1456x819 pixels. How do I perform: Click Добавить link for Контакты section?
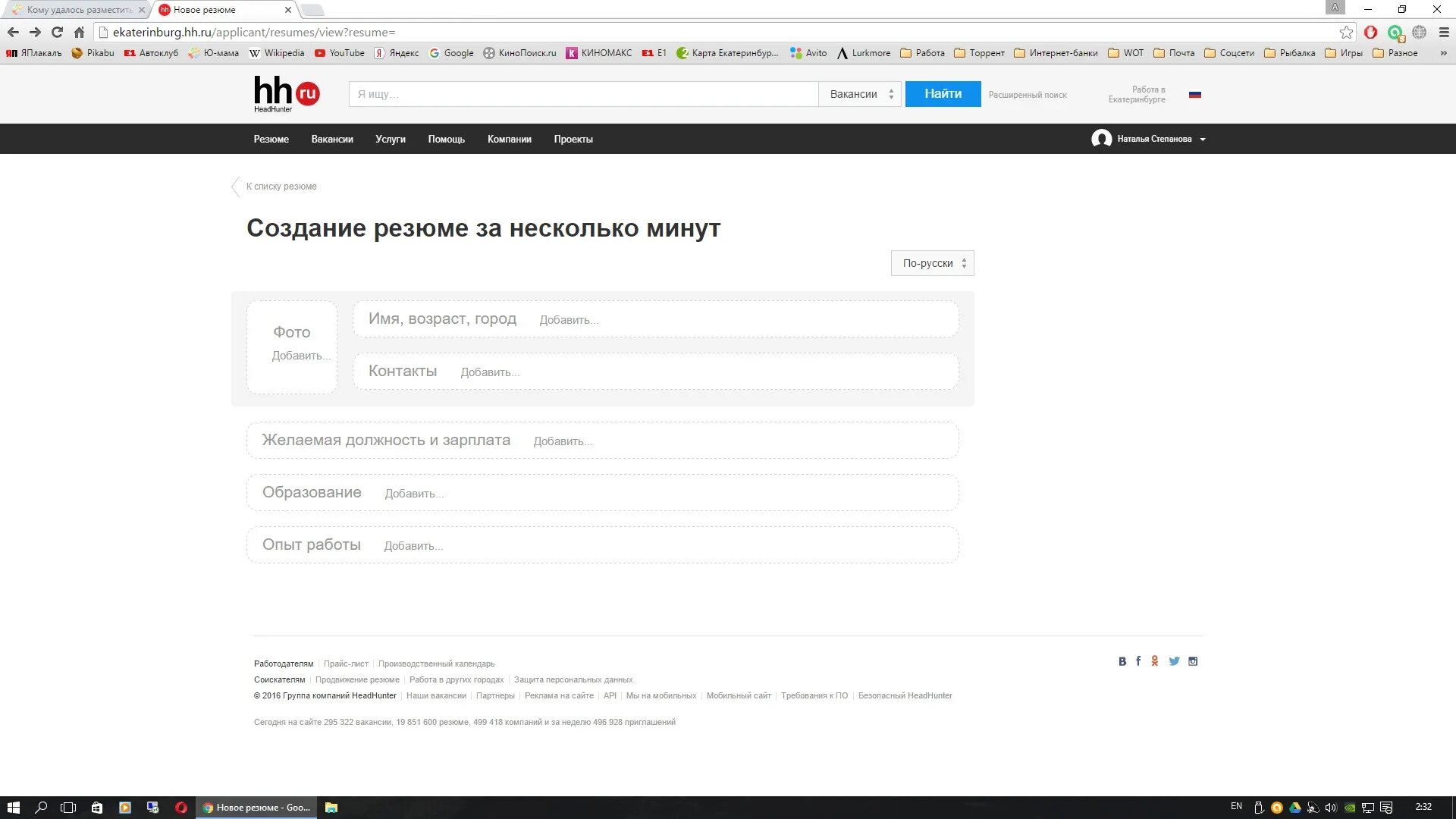pyautogui.click(x=489, y=372)
